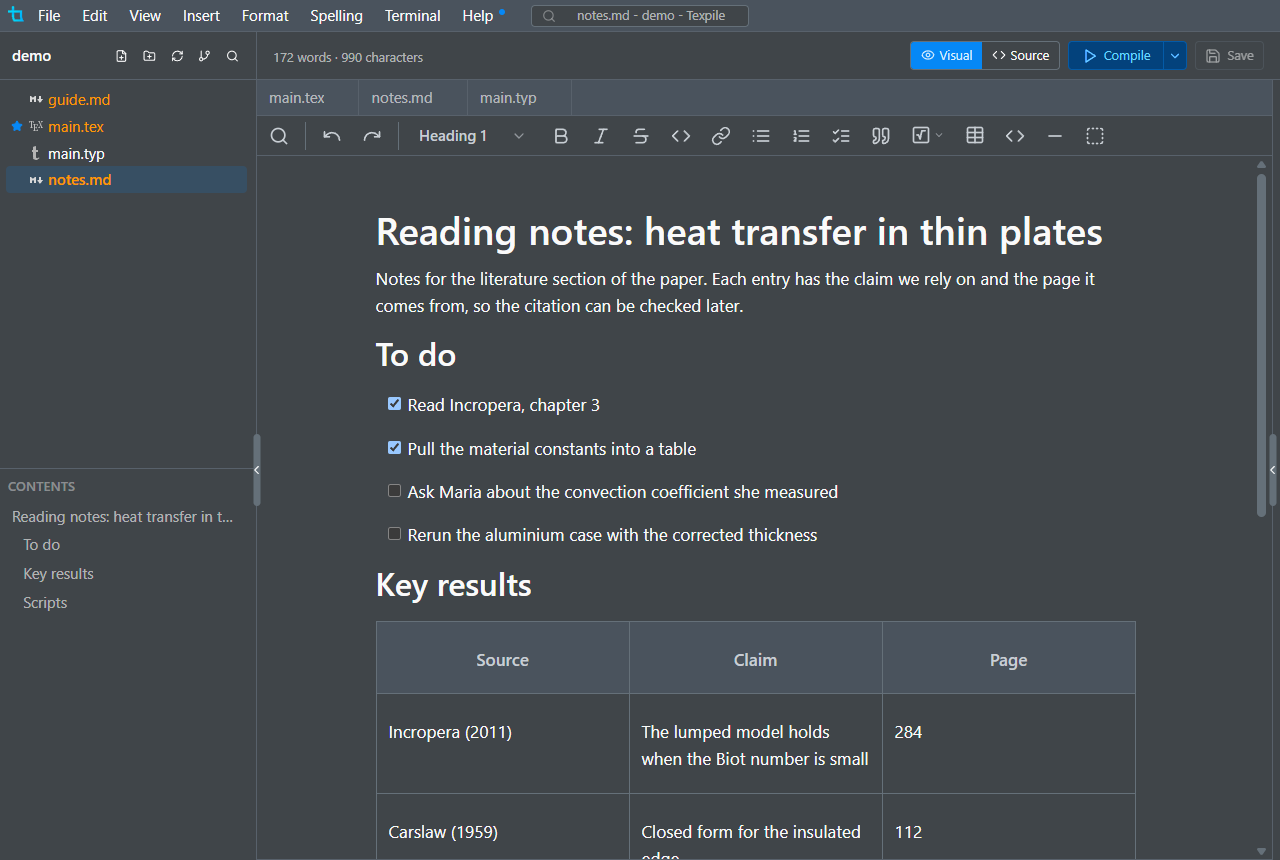
Task: Insert a table from the toolbar
Action: [975, 136]
